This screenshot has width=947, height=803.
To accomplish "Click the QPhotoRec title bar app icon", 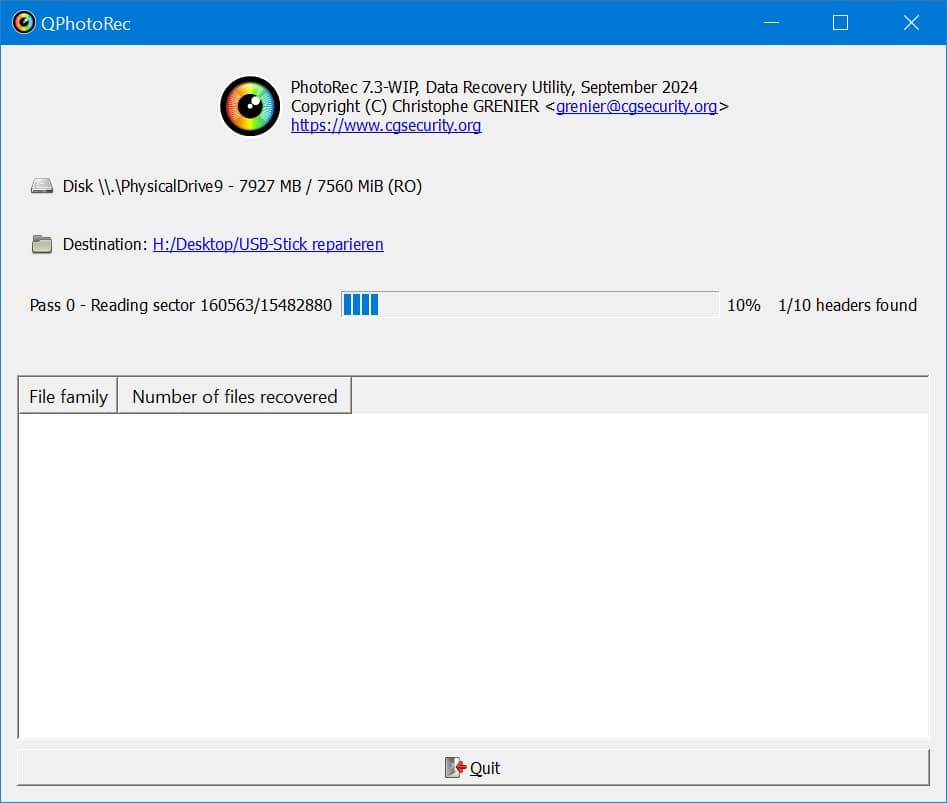I will coord(24,23).
